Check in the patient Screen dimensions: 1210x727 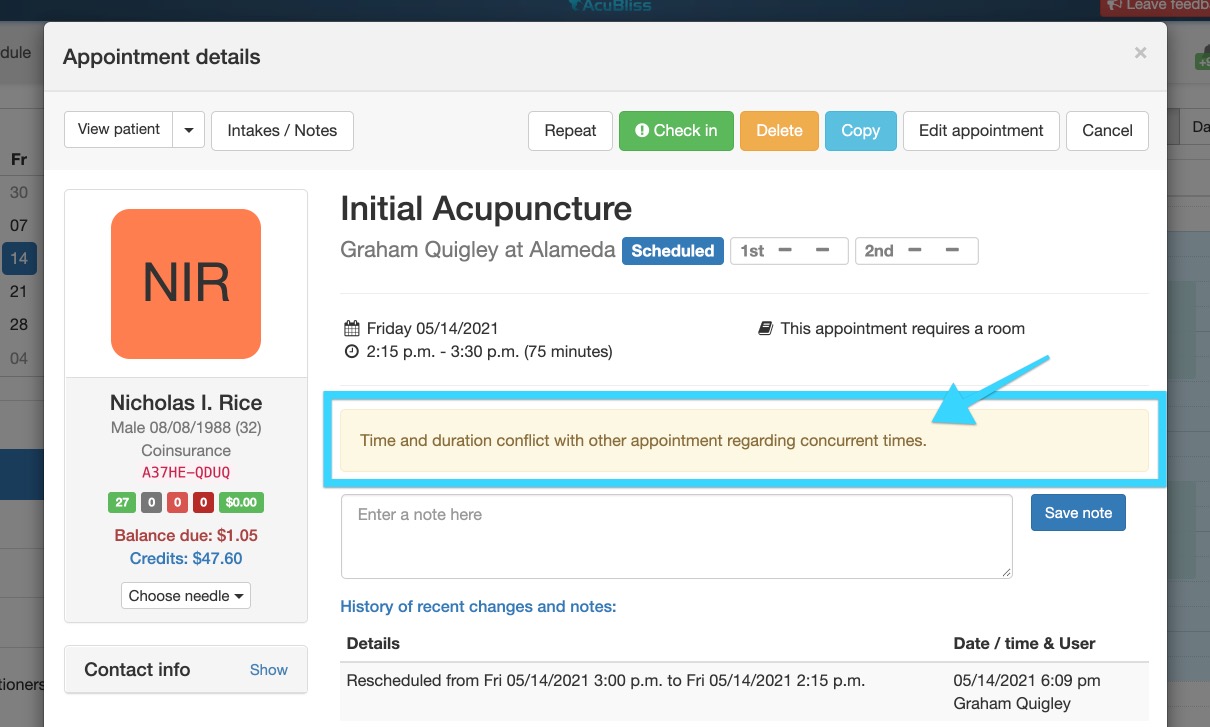(676, 131)
